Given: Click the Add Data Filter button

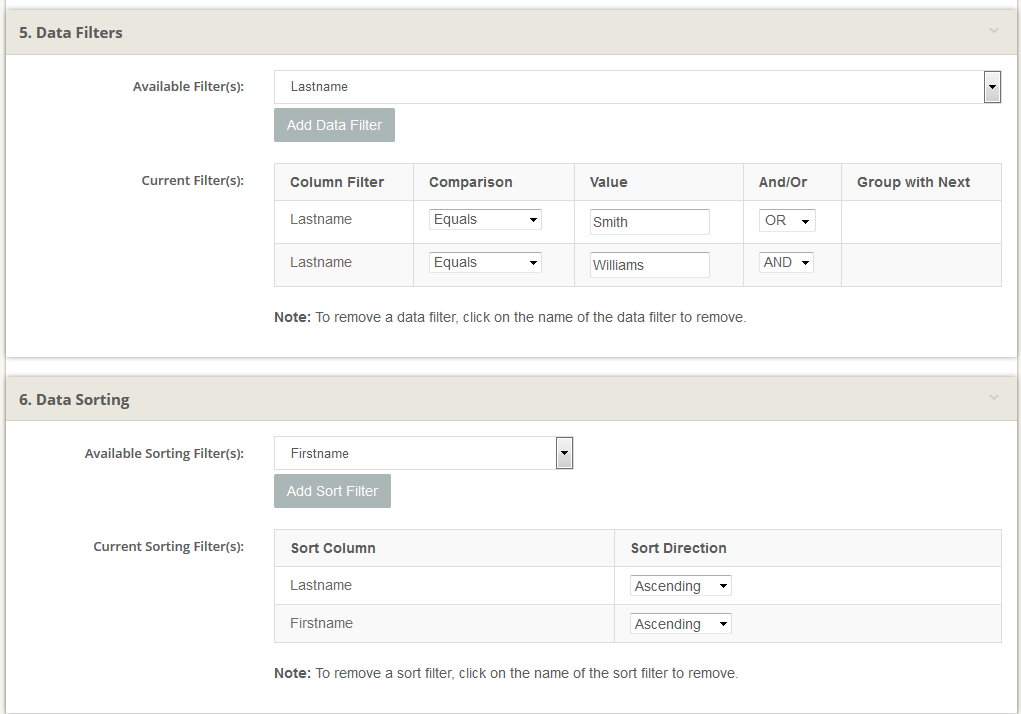Looking at the screenshot, I should pyautogui.click(x=334, y=125).
